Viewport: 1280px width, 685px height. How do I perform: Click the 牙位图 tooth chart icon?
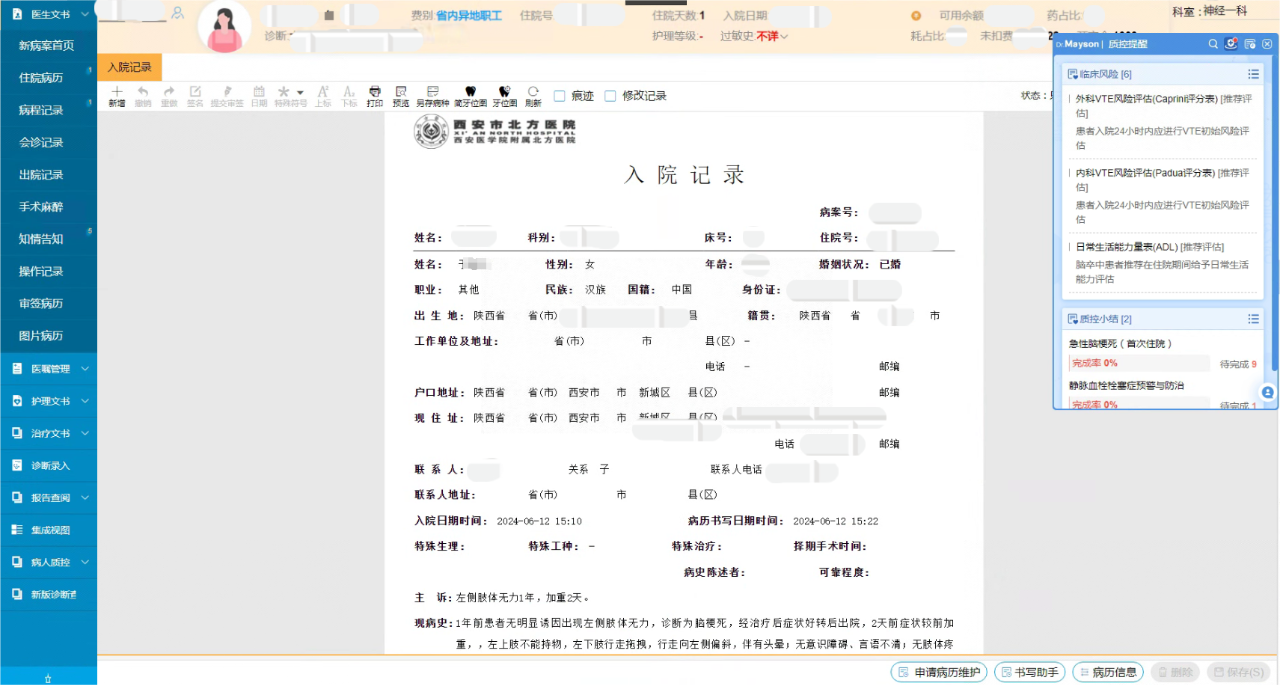[503, 95]
